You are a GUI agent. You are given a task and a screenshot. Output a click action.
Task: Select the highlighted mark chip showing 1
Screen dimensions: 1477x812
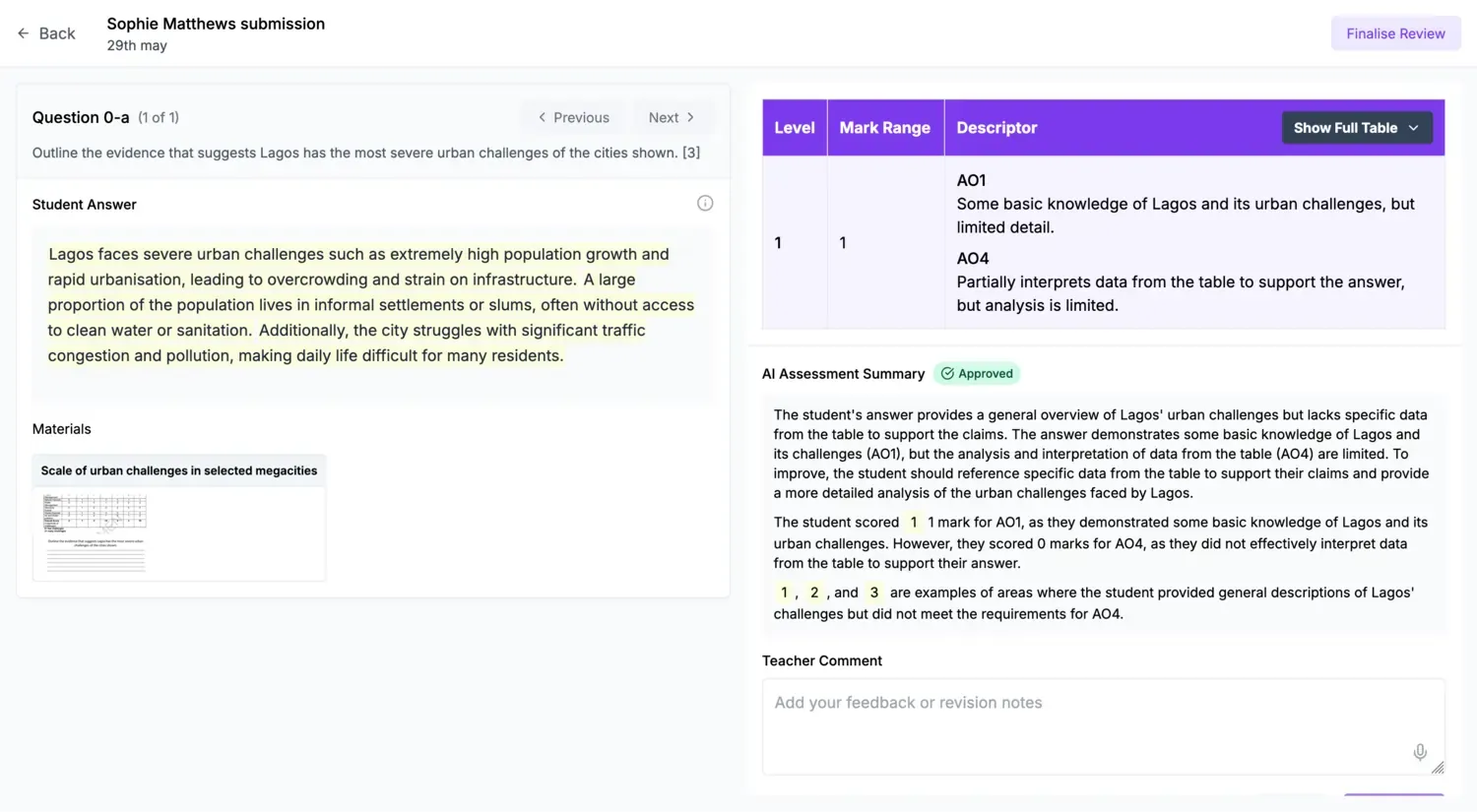913,522
